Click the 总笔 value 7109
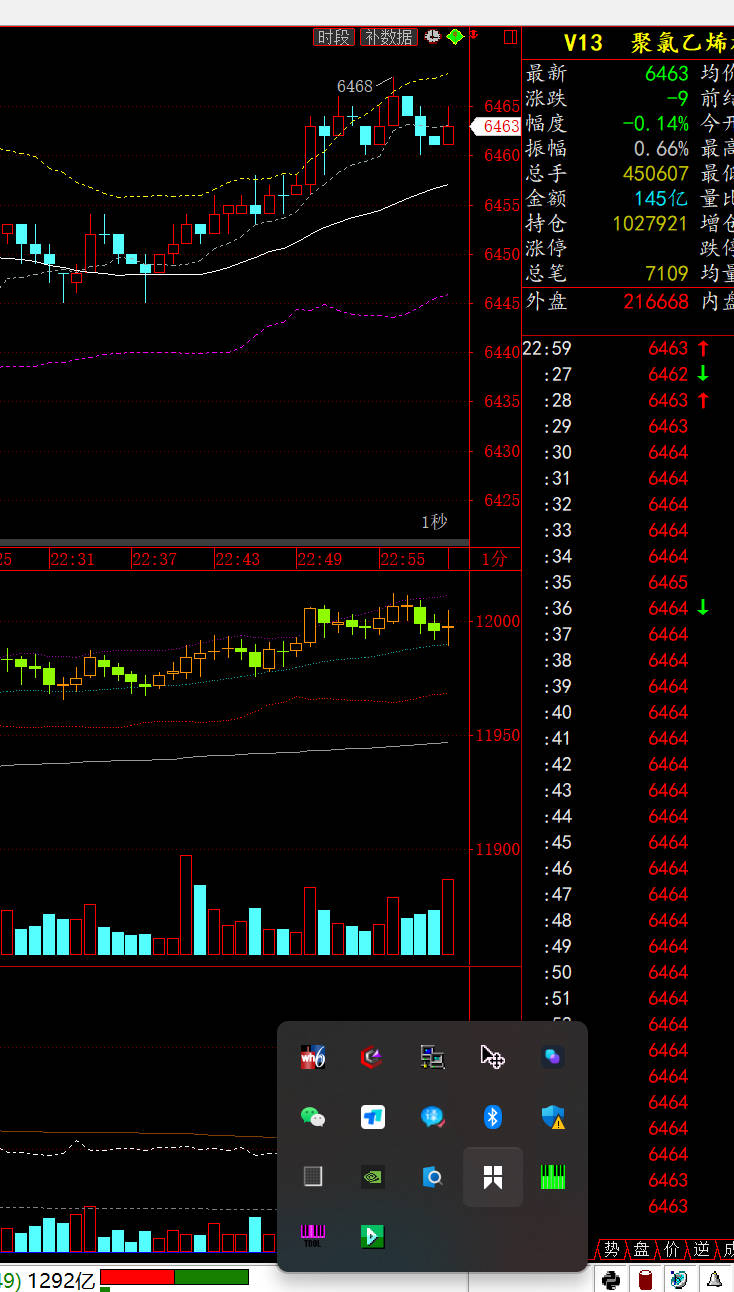This screenshot has width=734, height=1292. (667, 273)
